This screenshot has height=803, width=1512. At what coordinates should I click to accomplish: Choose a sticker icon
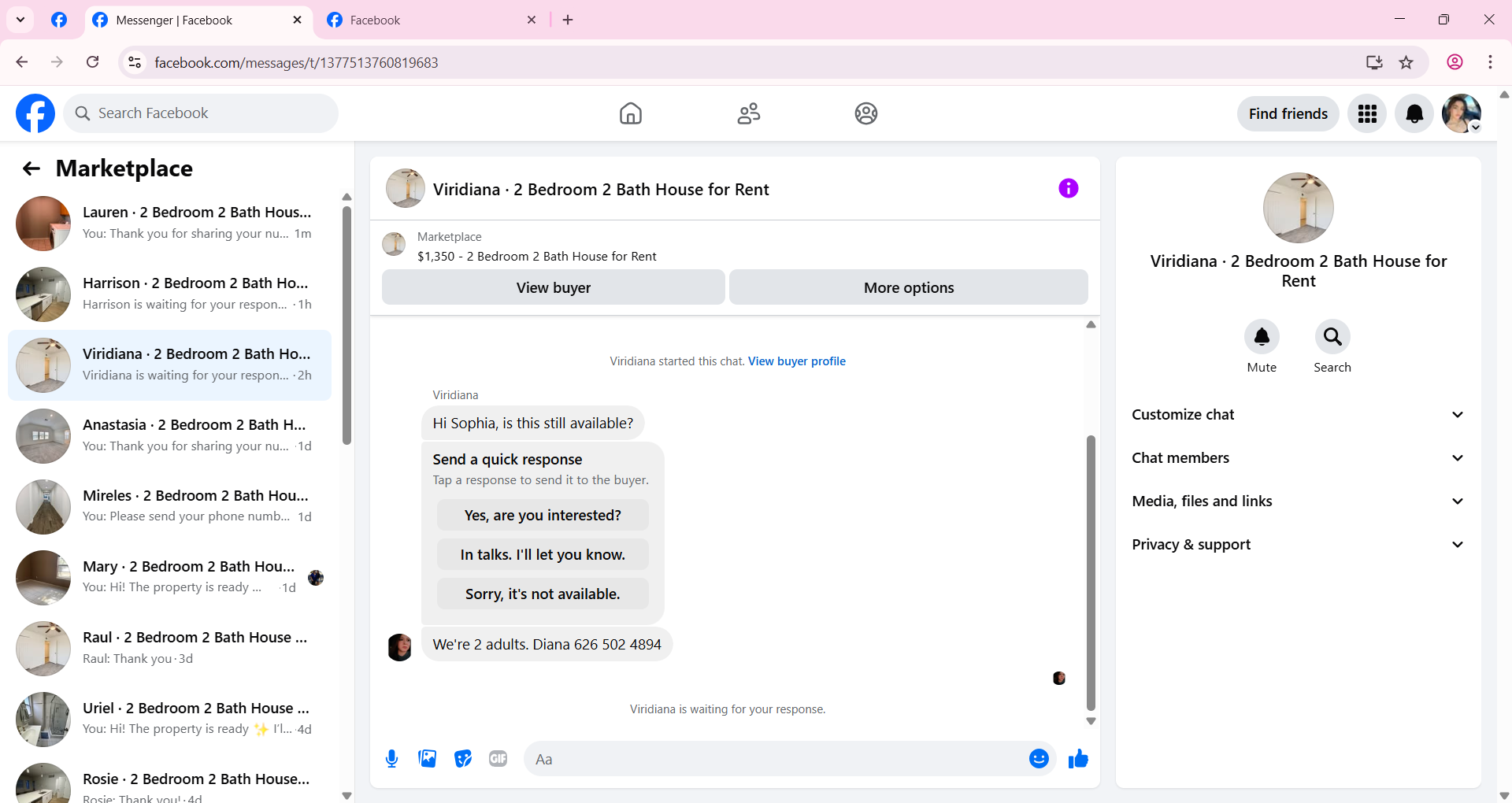[462, 759]
